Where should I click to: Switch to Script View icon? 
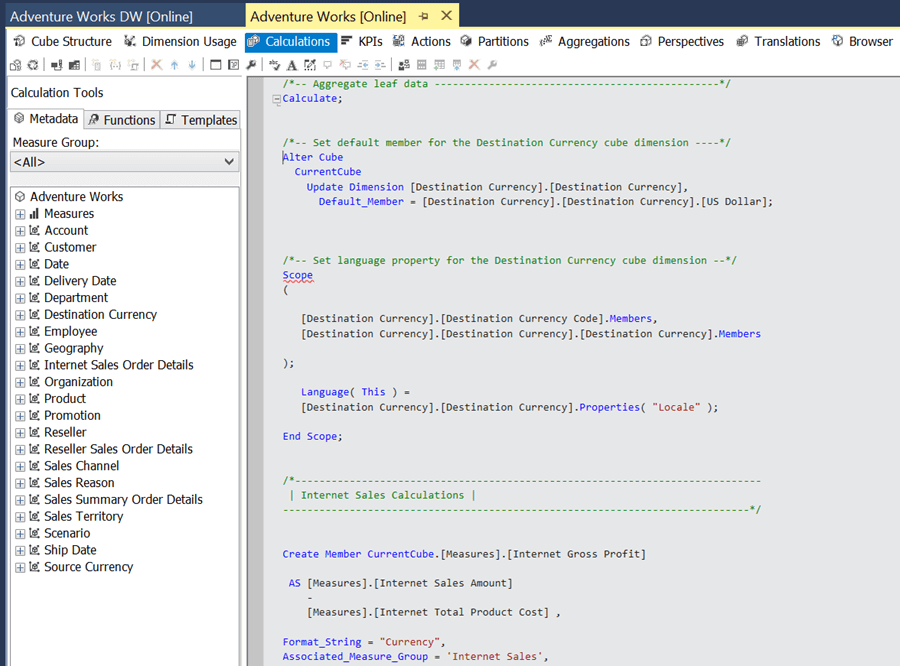233,65
